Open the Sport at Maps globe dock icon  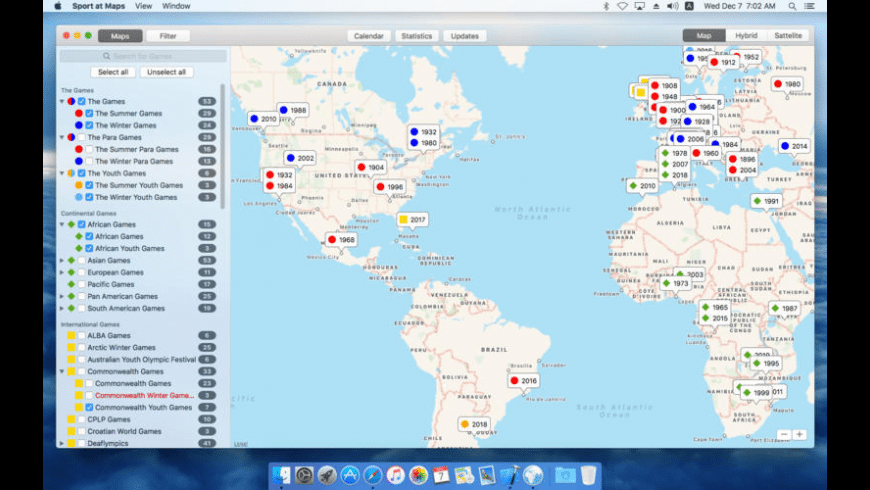tap(533, 476)
